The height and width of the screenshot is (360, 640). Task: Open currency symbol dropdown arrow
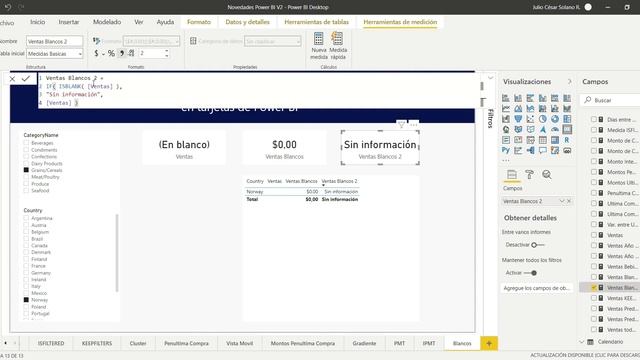103,54
